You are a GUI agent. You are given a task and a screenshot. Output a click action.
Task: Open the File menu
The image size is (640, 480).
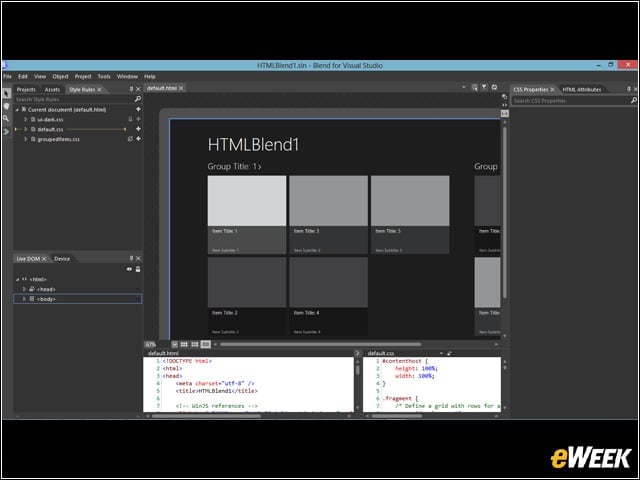[7, 76]
